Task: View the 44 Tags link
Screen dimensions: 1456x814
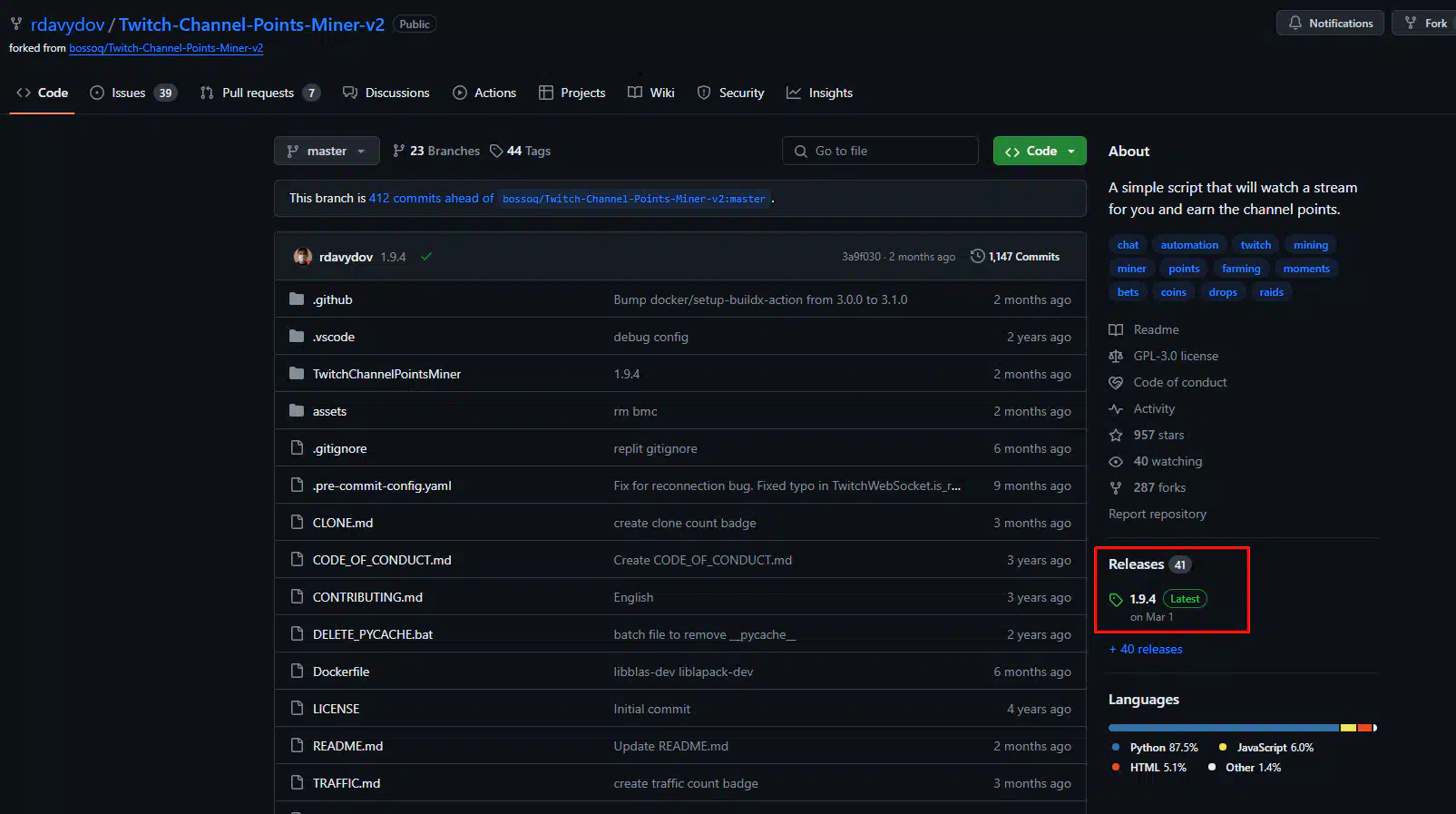Action: click(521, 151)
